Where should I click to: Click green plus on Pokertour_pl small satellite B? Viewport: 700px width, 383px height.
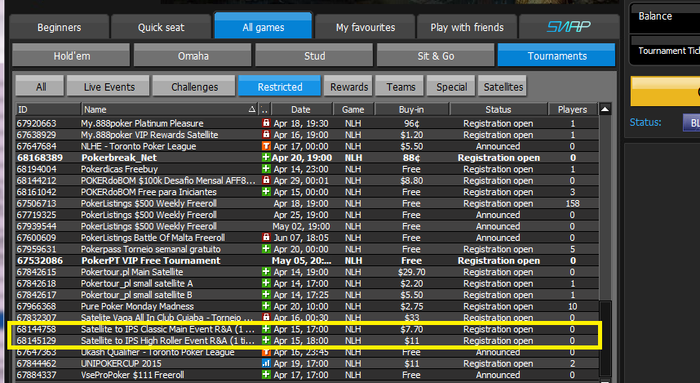click(x=266, y=295)
